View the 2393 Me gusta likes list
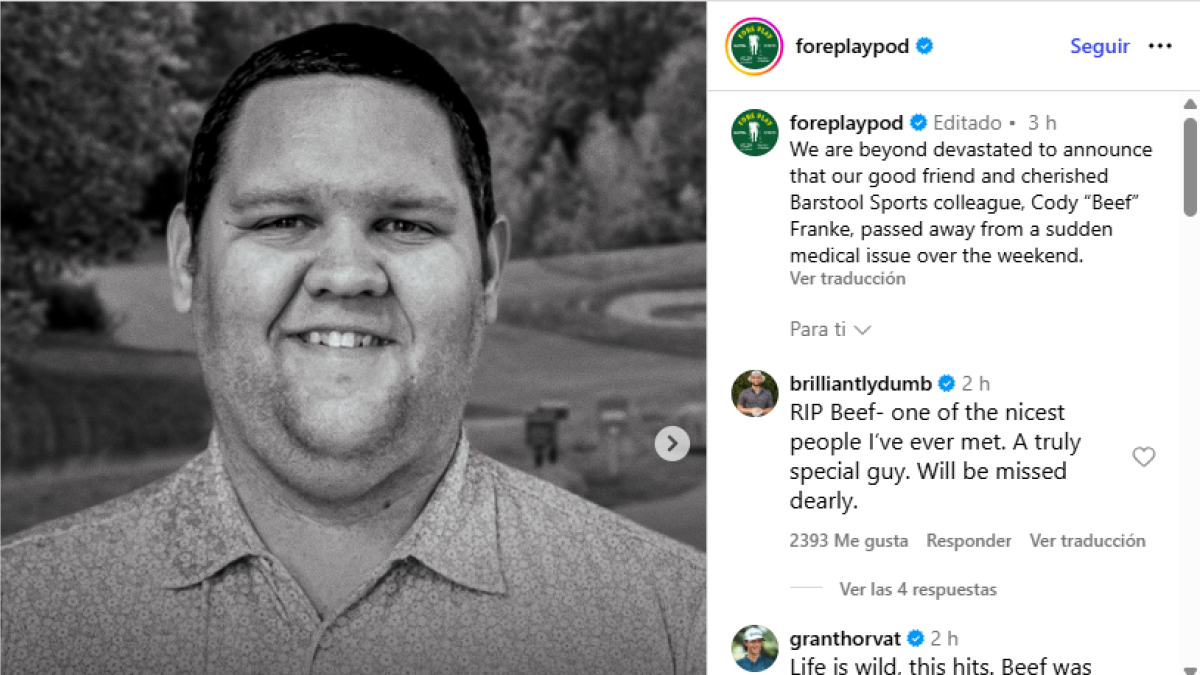1200x675 pixels. click(849, 541)
